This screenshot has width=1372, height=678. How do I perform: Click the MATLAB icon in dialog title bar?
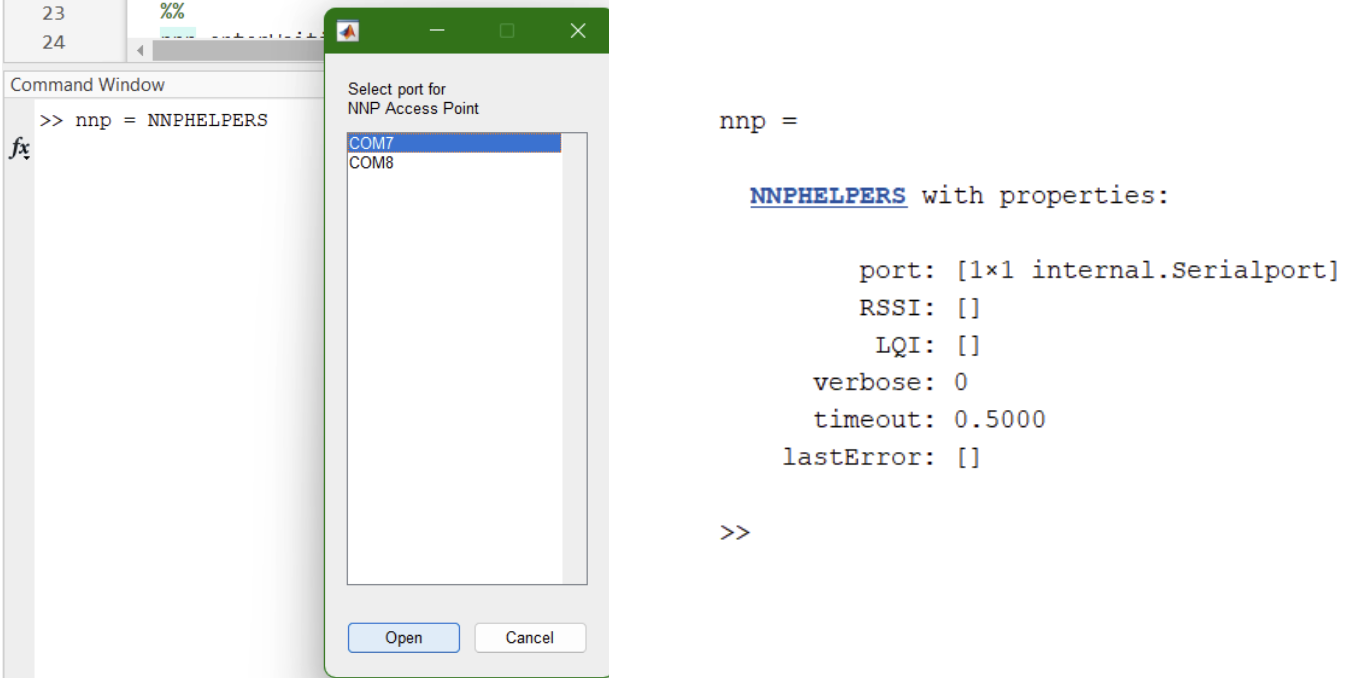pos(348,32)
